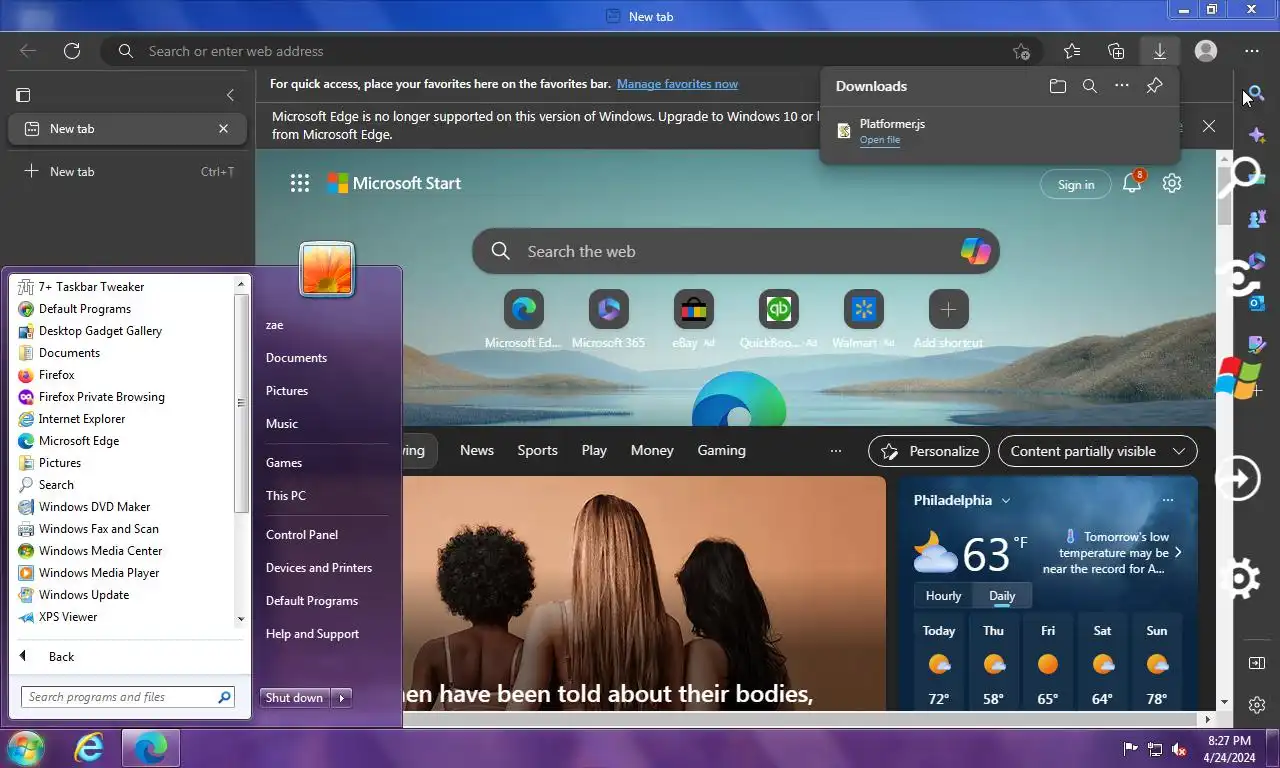The image size is (1280, 768).
Task: Expand the Philadelphia location chevron
Action: (1006, 500)
